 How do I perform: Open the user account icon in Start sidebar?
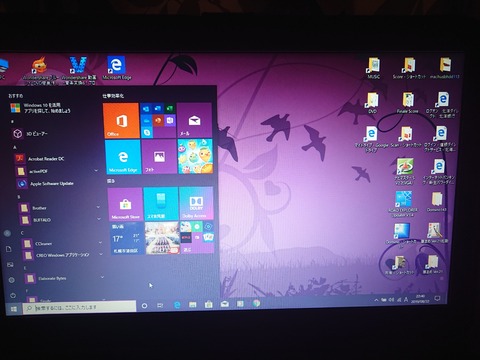pyautogui.click(x=7, y=233)
